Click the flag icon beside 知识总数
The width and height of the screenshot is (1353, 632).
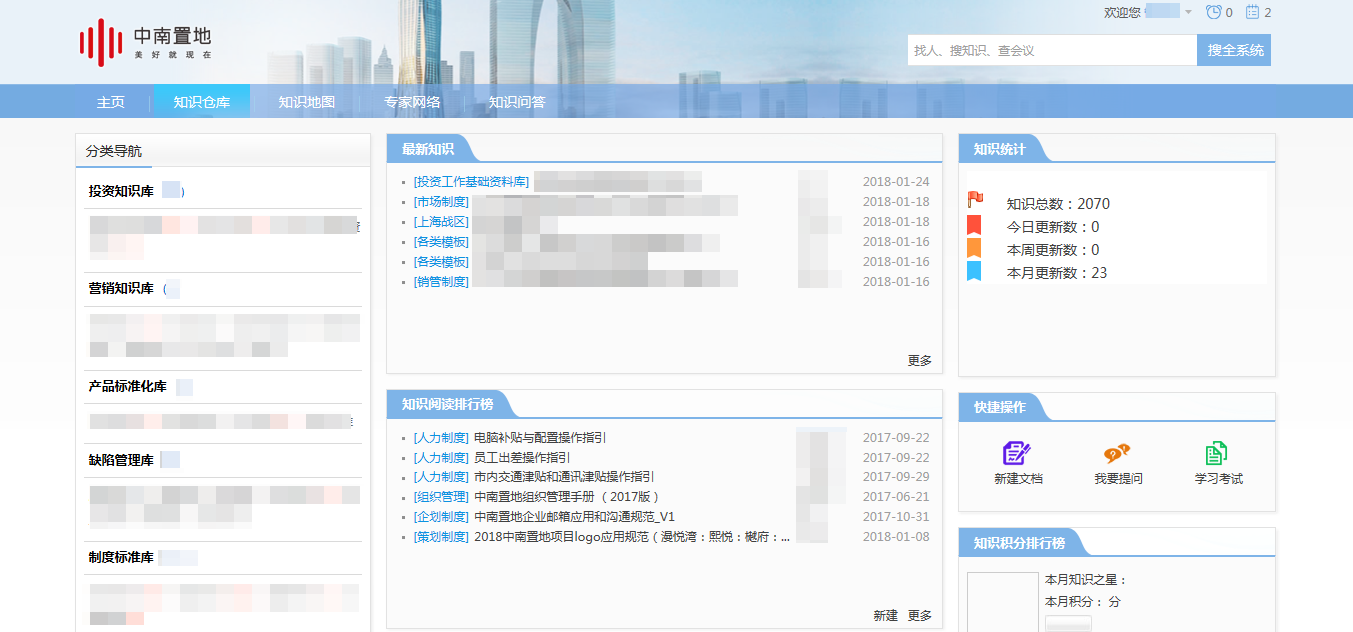point(975,200)
